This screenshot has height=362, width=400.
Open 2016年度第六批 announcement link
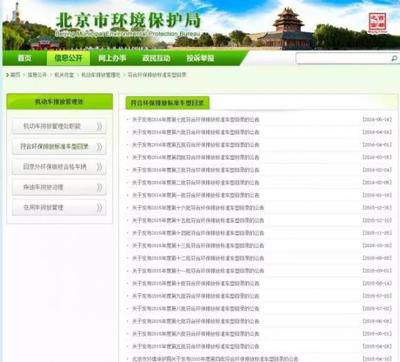(x=196, y=132)
